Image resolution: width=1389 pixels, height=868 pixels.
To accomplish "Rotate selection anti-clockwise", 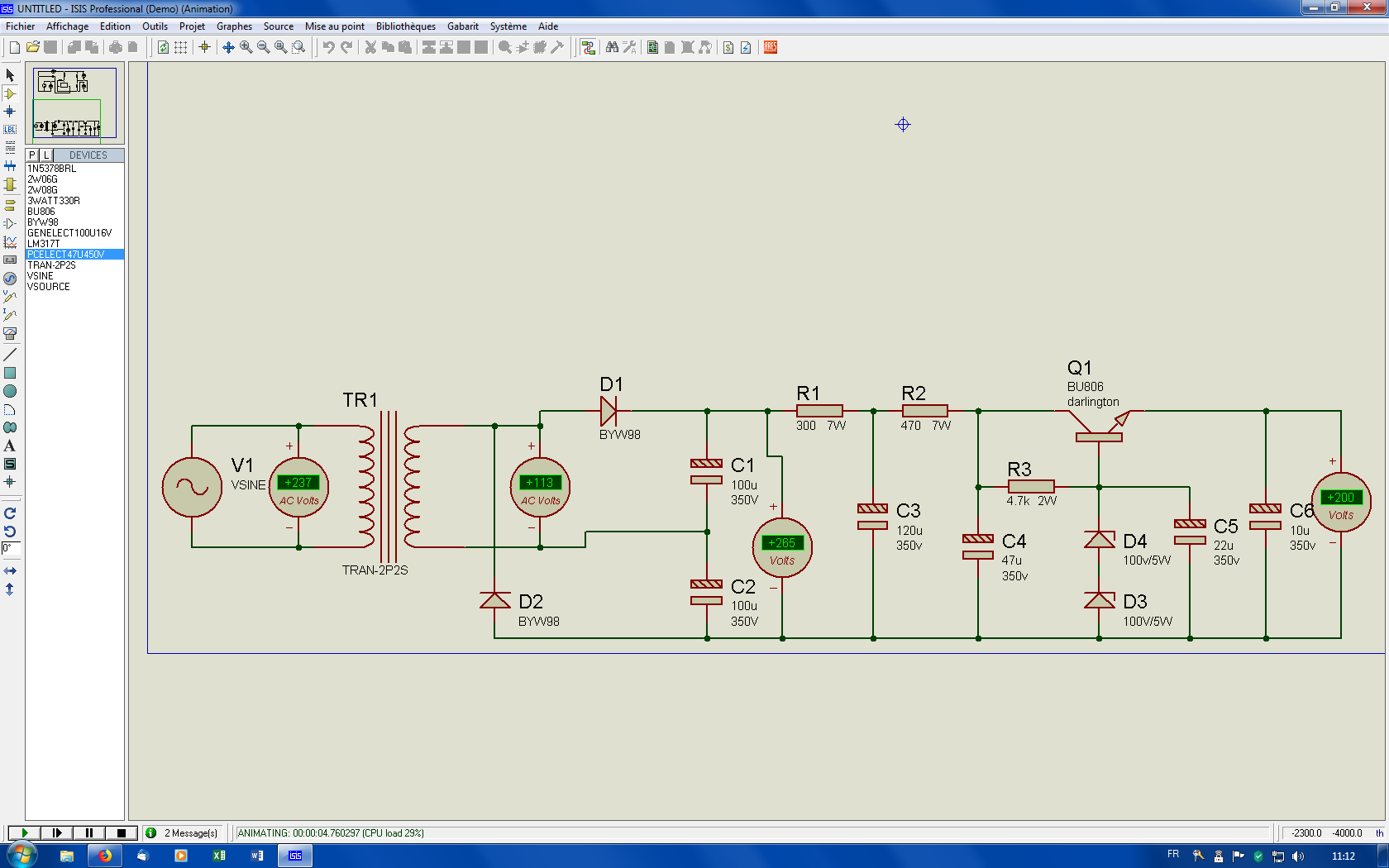I will point(10,532).
